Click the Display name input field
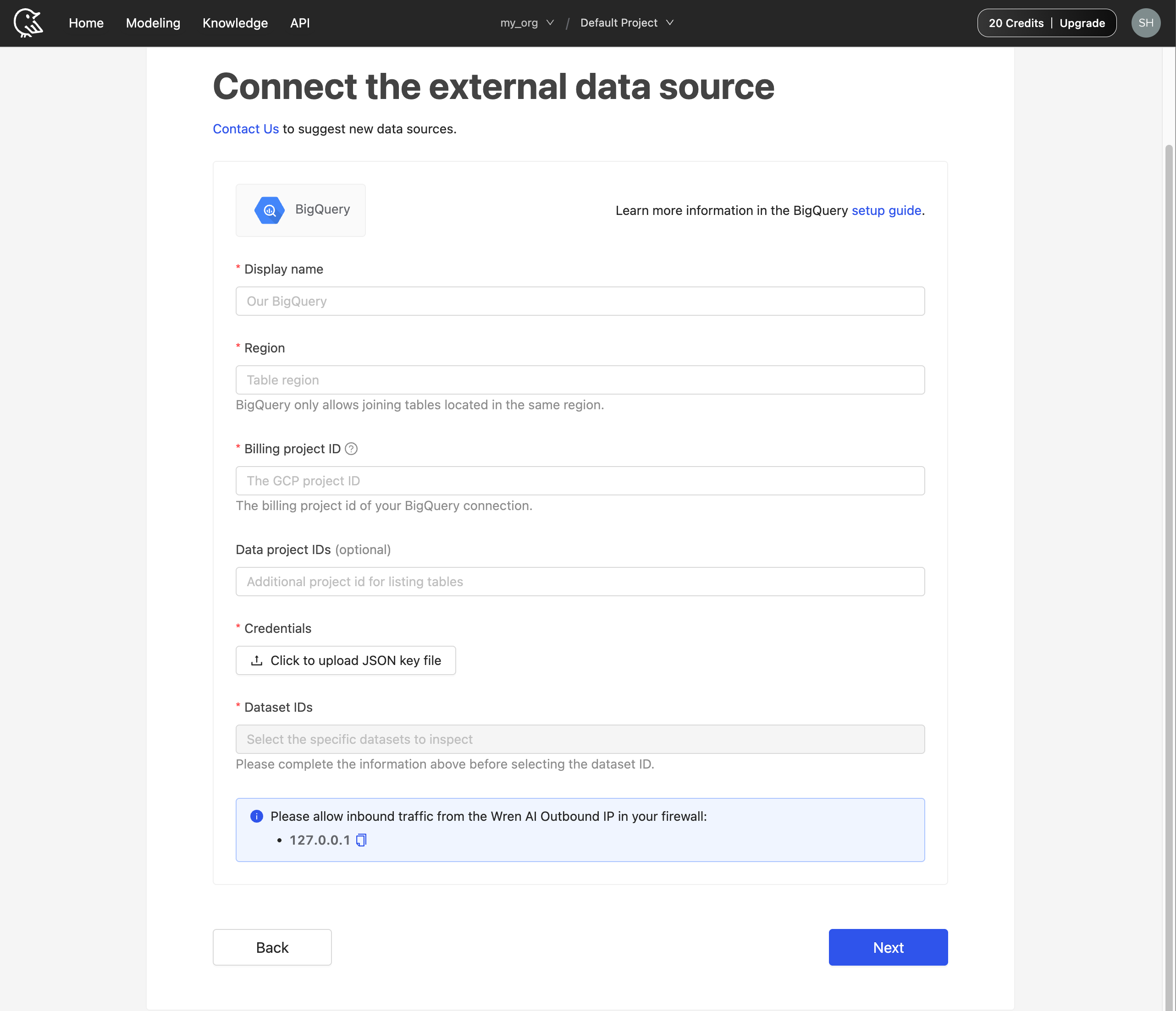 tap(580, 301)
